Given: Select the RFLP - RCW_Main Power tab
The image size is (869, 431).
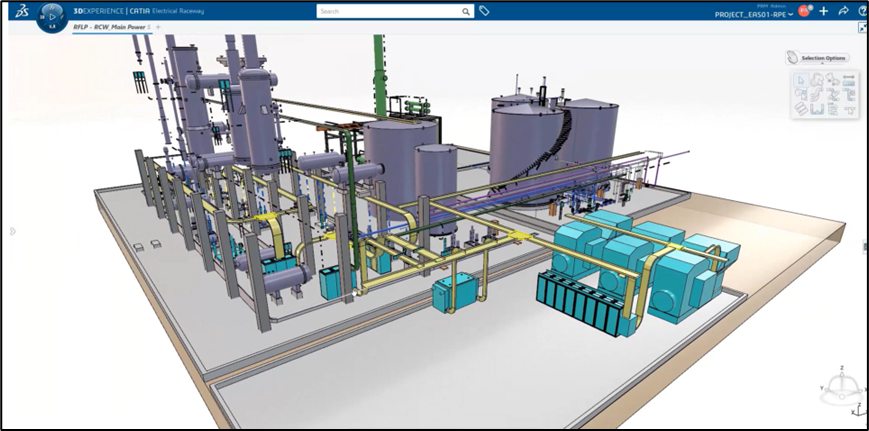Looking at the screenshot, I should point(112,27).
